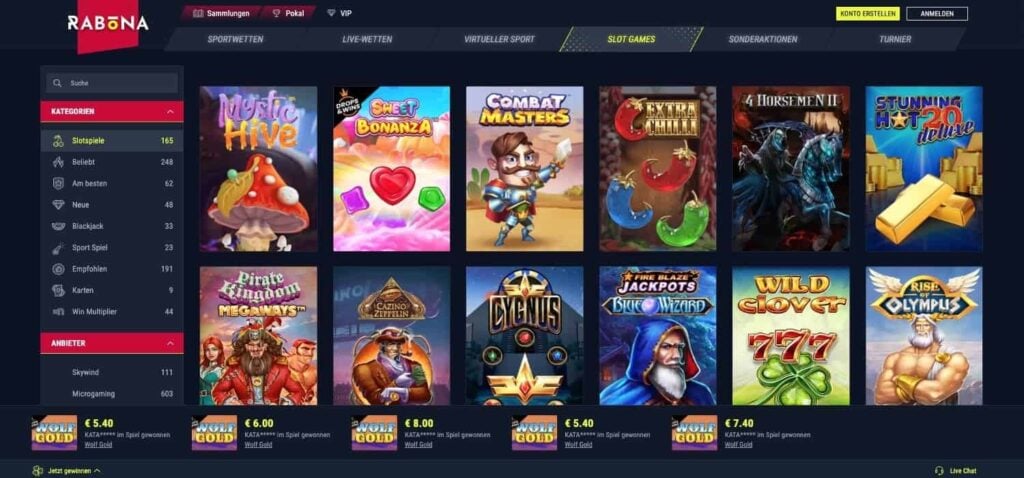Click the Karten cards icon
The image size is (1024, 478).
pyautogui.click(x=58, y=290)
